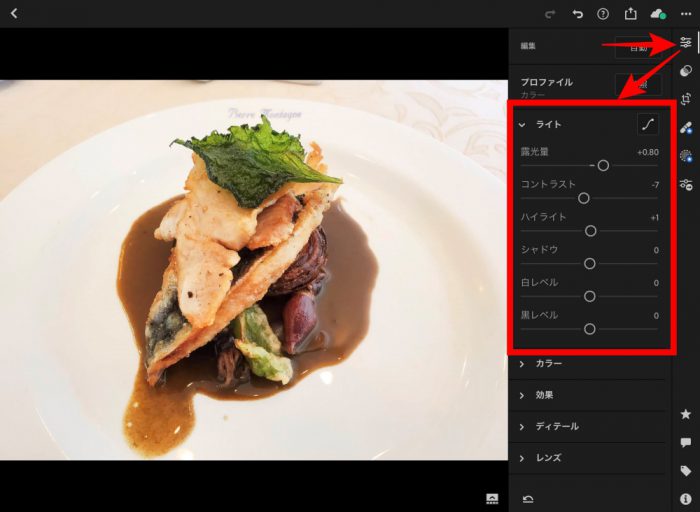Open the share export icon
700x512 pixels.
[630, 14]
